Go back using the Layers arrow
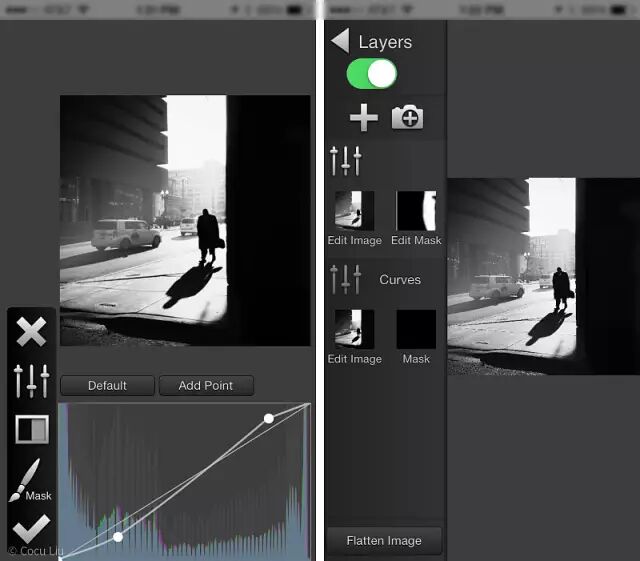 click(340, 41)
